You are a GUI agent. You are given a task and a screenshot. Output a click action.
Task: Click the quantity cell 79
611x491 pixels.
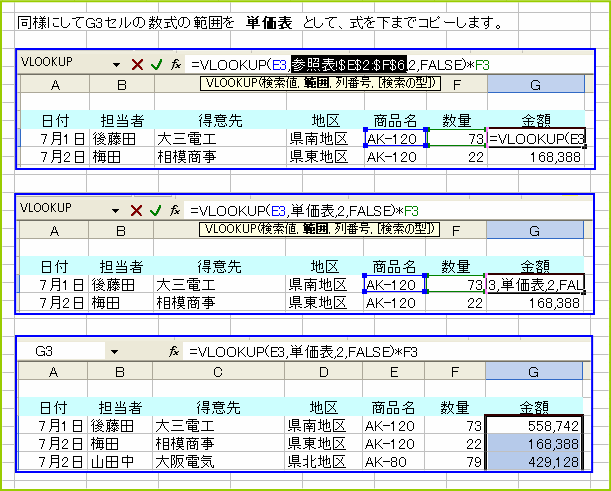455,462
